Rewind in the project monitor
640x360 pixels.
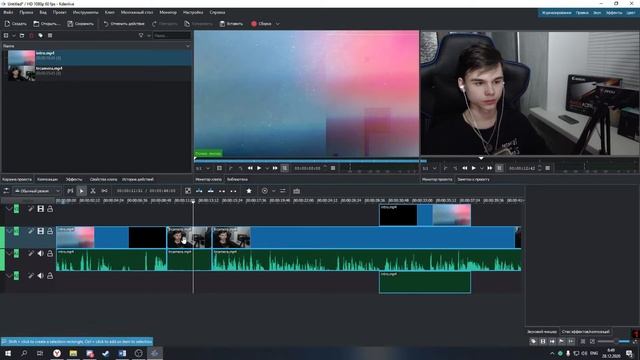click(464, 168)
